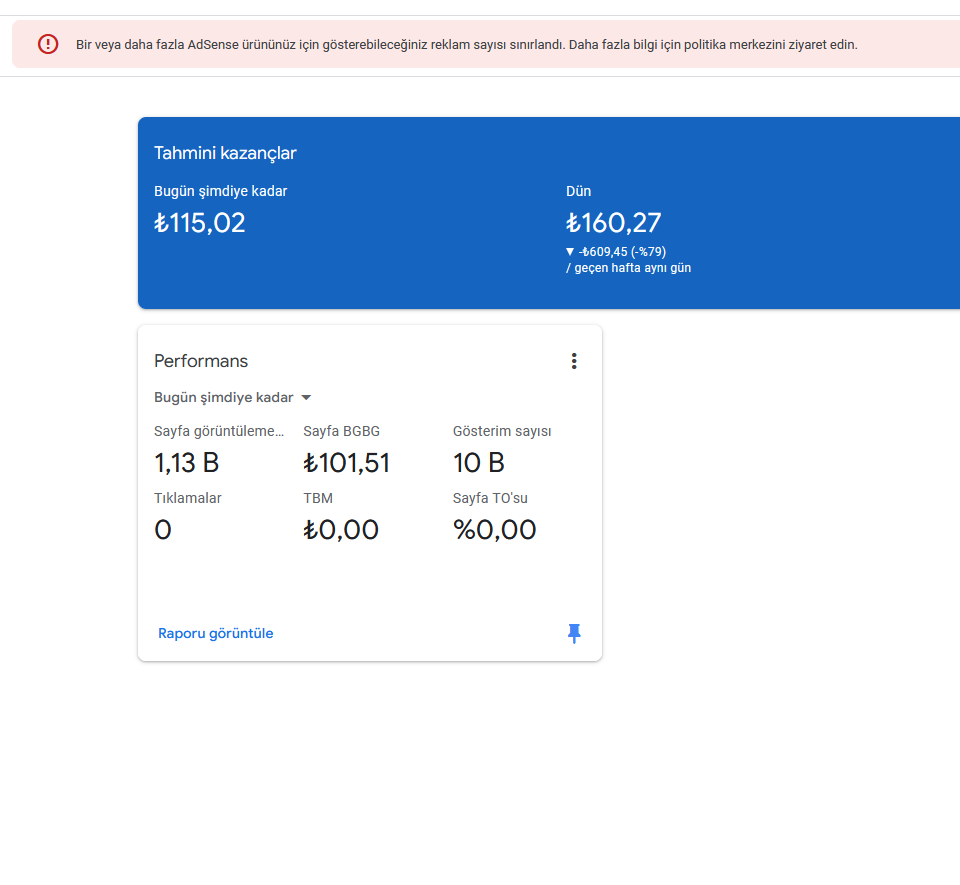The image size is (960, 885).
Task: Select the page views value 1,13 B
Action: pyautogui.click(x=187, y=463)
